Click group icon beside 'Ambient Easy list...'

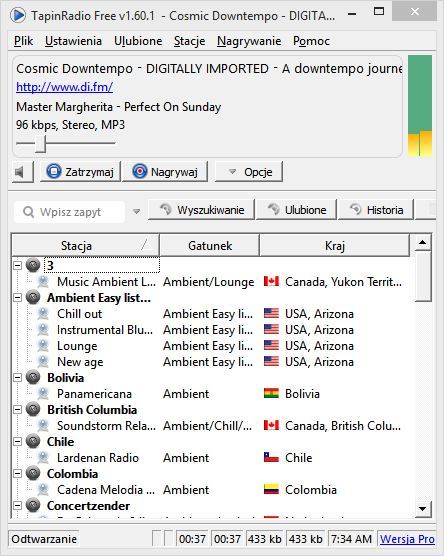point(33,298)
